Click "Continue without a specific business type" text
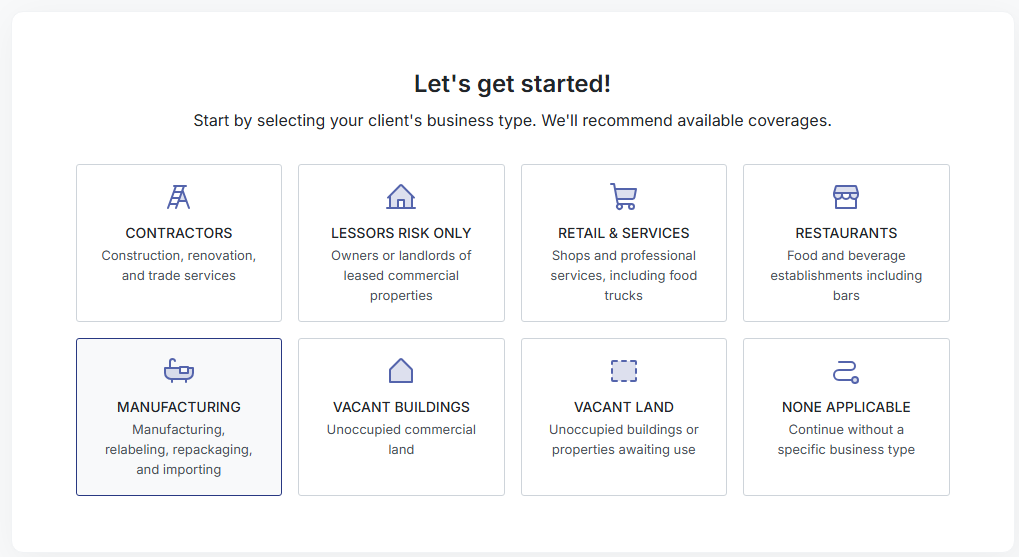Image resolution: width=1019 pixels, height=557 pixels. click(x=846, y=439)
